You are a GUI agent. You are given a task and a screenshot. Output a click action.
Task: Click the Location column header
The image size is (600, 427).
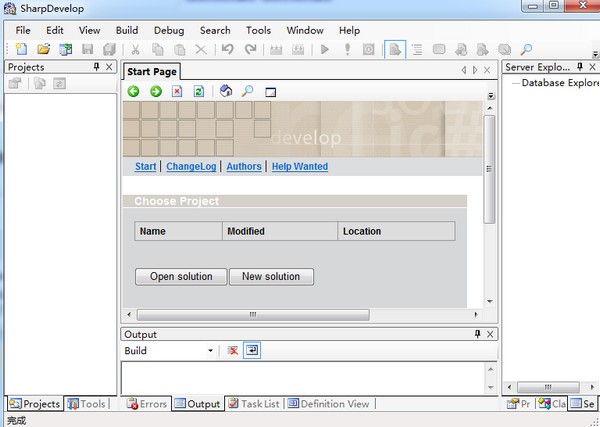coord(396,231)
